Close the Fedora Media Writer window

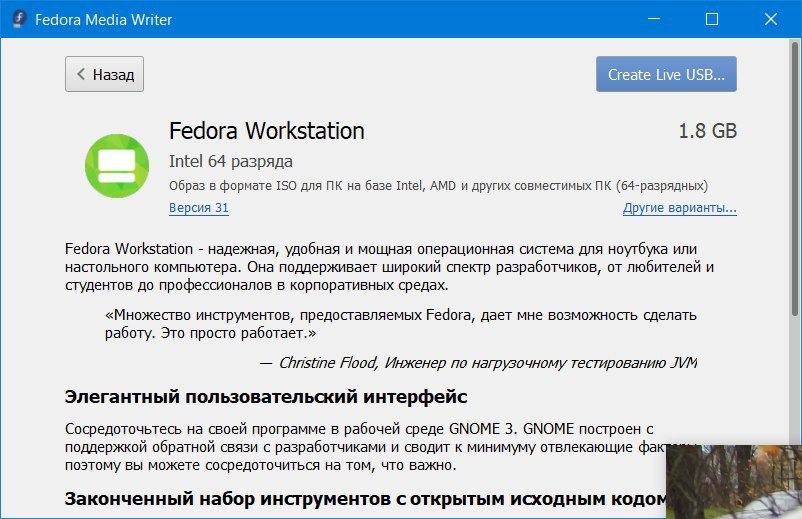(770, 19)
